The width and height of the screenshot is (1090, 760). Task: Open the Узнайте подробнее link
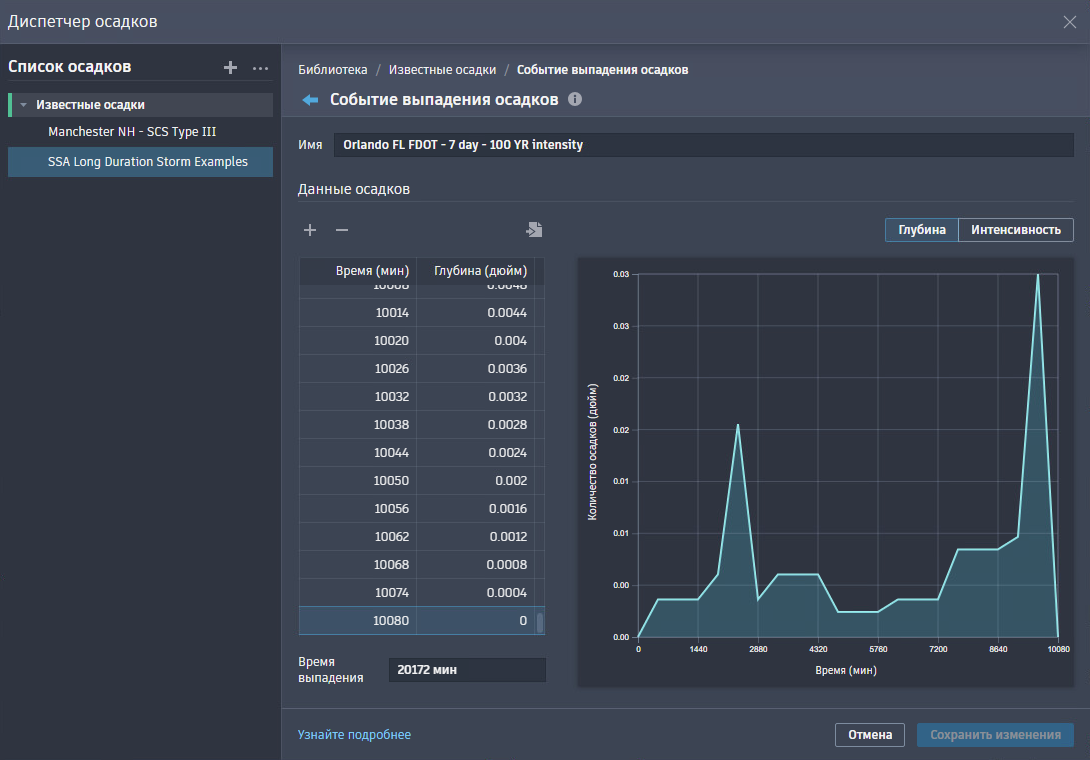(354, 735)
